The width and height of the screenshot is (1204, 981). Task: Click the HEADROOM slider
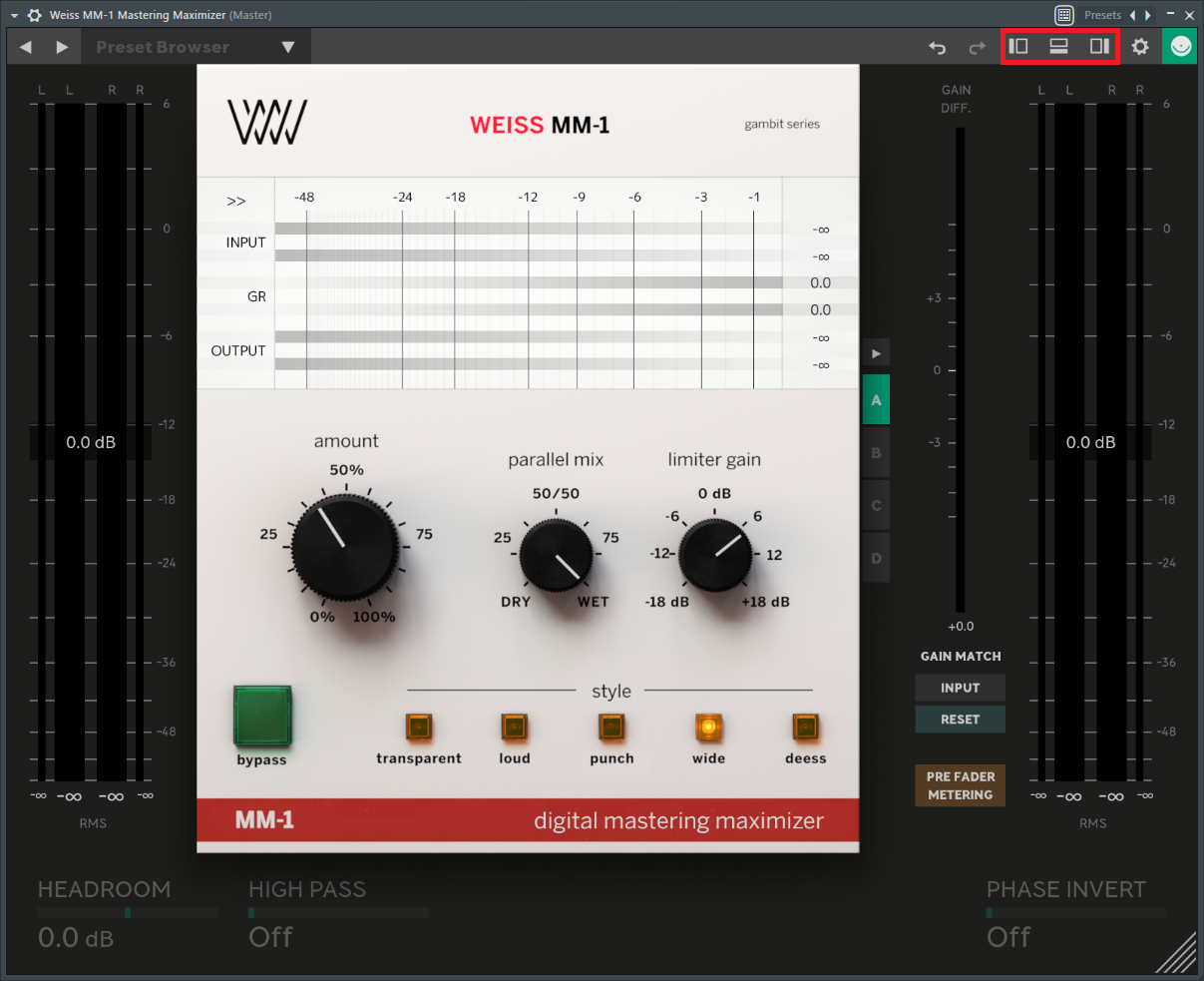click(x=127, y=912)
